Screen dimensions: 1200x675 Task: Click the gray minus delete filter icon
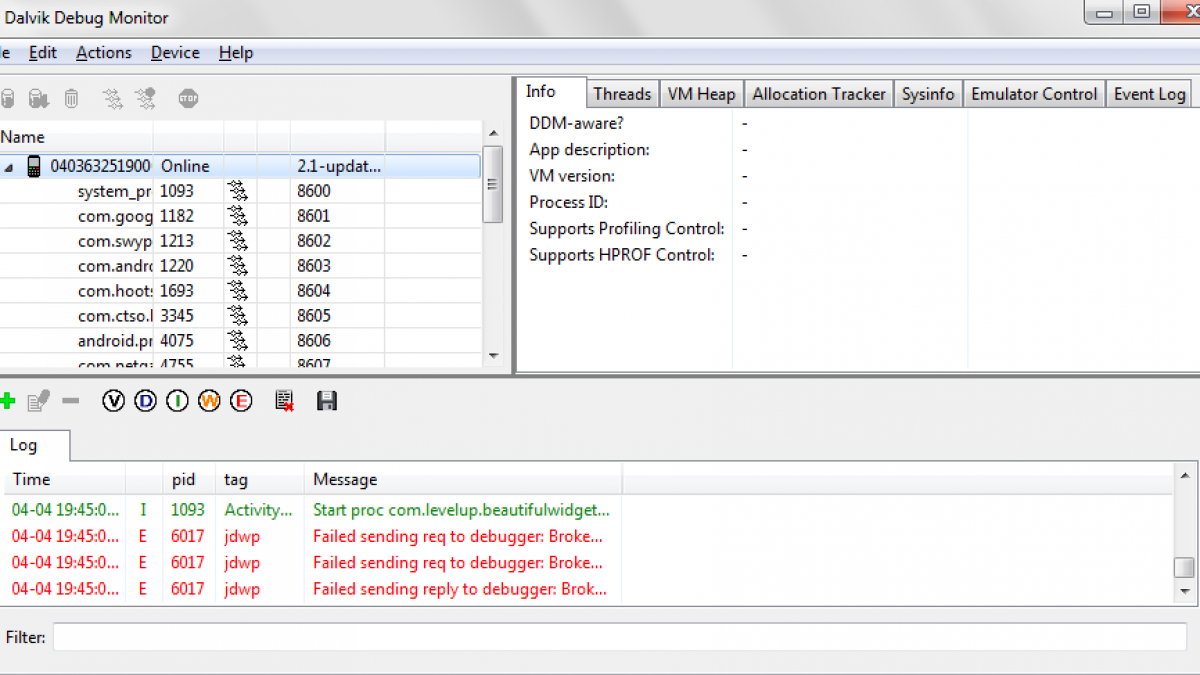click(x=70, y=401)
